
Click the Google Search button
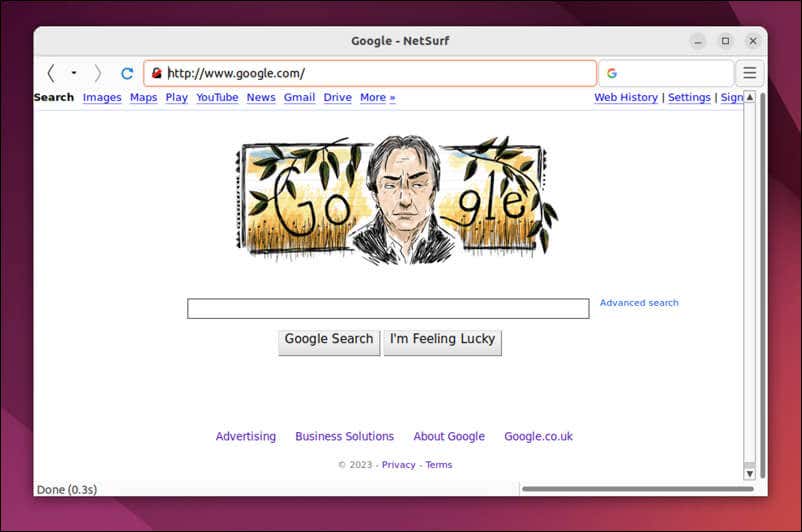pos(329,342)
